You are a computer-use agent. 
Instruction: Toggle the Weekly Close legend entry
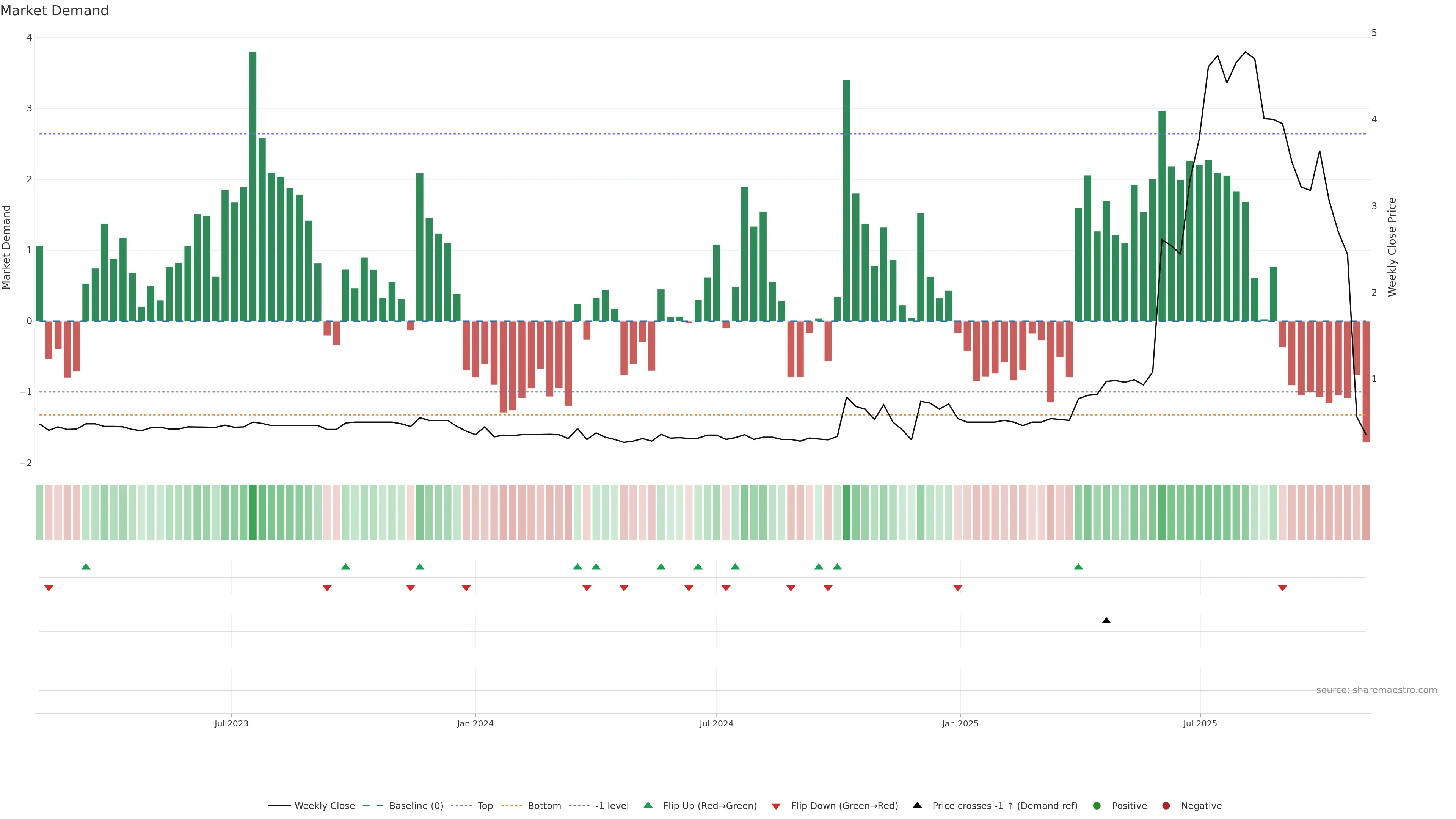[325, 805]
